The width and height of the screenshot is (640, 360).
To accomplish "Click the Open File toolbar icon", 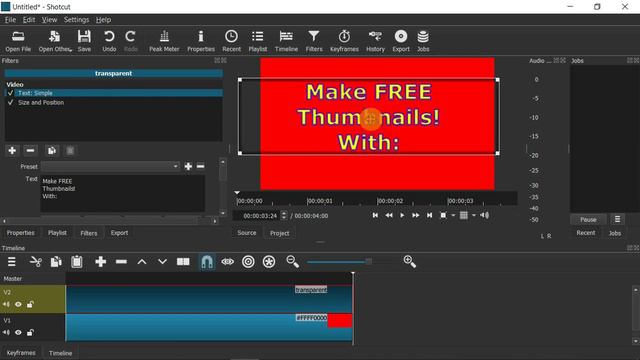I will [18, 41].
